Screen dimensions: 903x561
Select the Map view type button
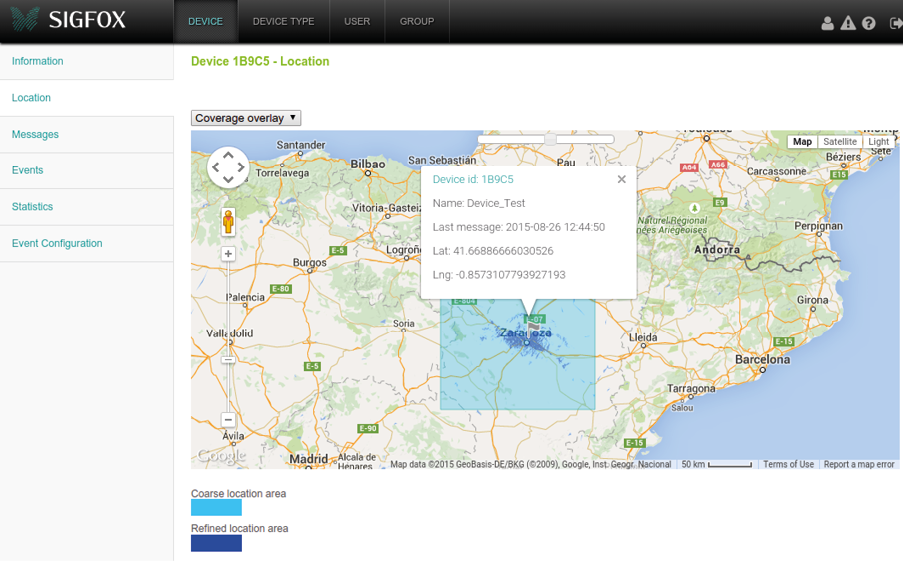[x=802, y=142]
